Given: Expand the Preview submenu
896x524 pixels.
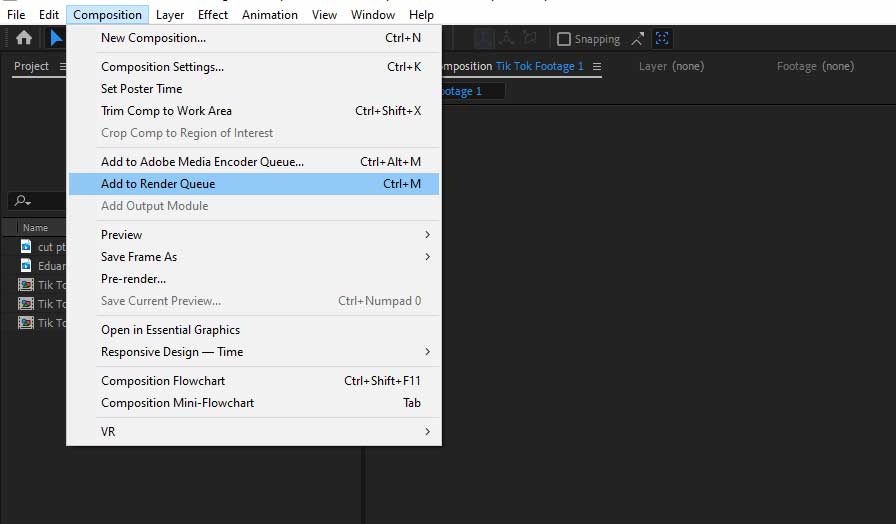Looking at the screenshot, I should tap(254, 235).
